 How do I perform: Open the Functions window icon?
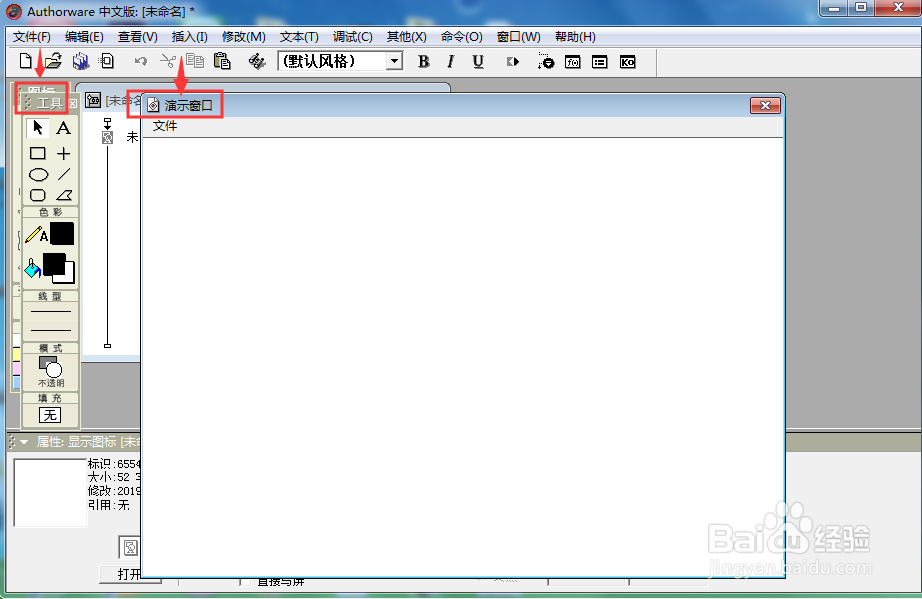point(573,62)
